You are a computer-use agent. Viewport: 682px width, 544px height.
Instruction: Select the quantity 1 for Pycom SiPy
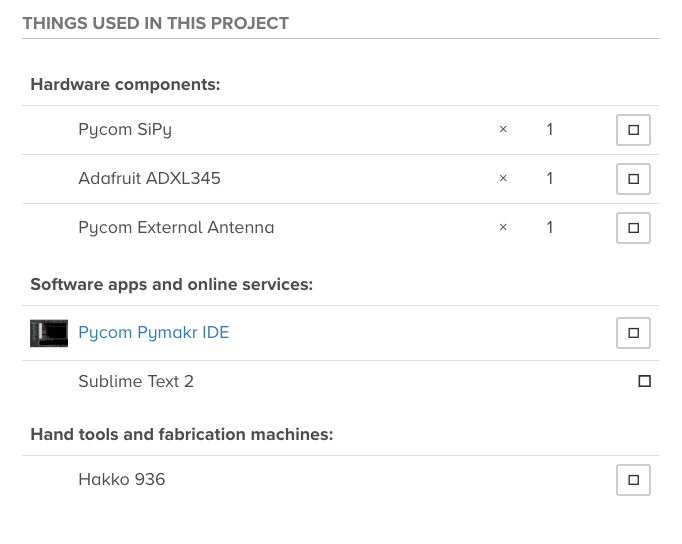click(x=550, y=130)
